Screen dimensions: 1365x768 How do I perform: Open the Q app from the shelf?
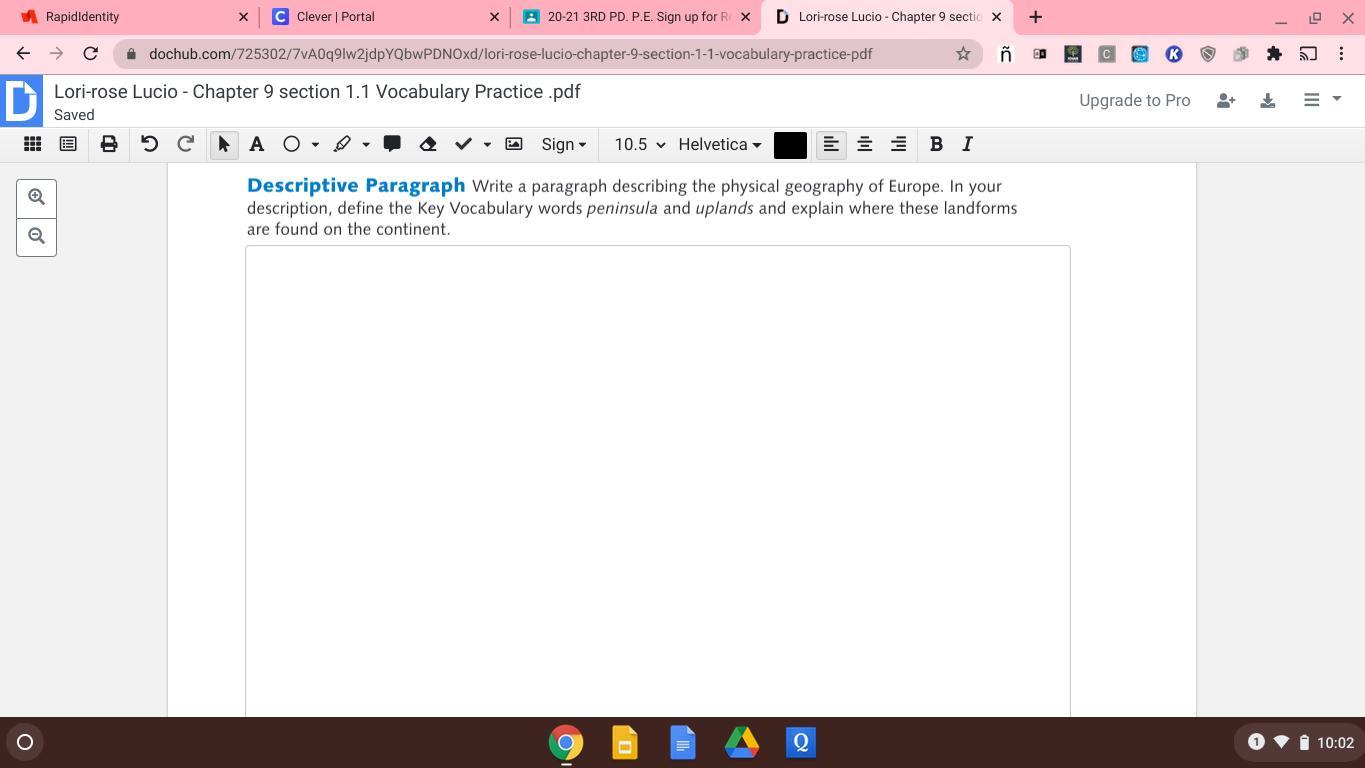(x=801, y=743)
